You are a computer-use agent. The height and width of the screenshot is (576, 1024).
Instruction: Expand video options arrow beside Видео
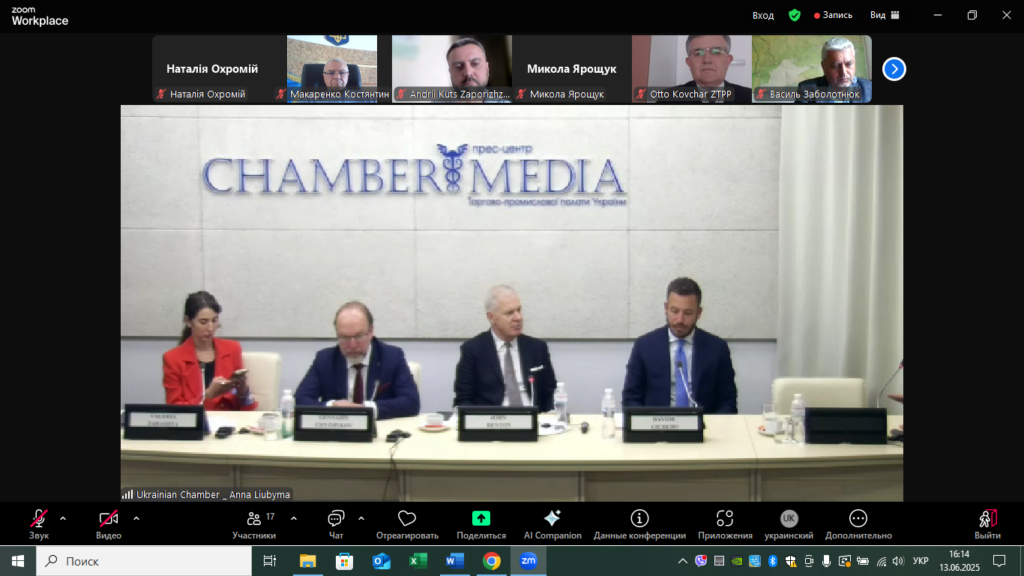tap(136, 518)
